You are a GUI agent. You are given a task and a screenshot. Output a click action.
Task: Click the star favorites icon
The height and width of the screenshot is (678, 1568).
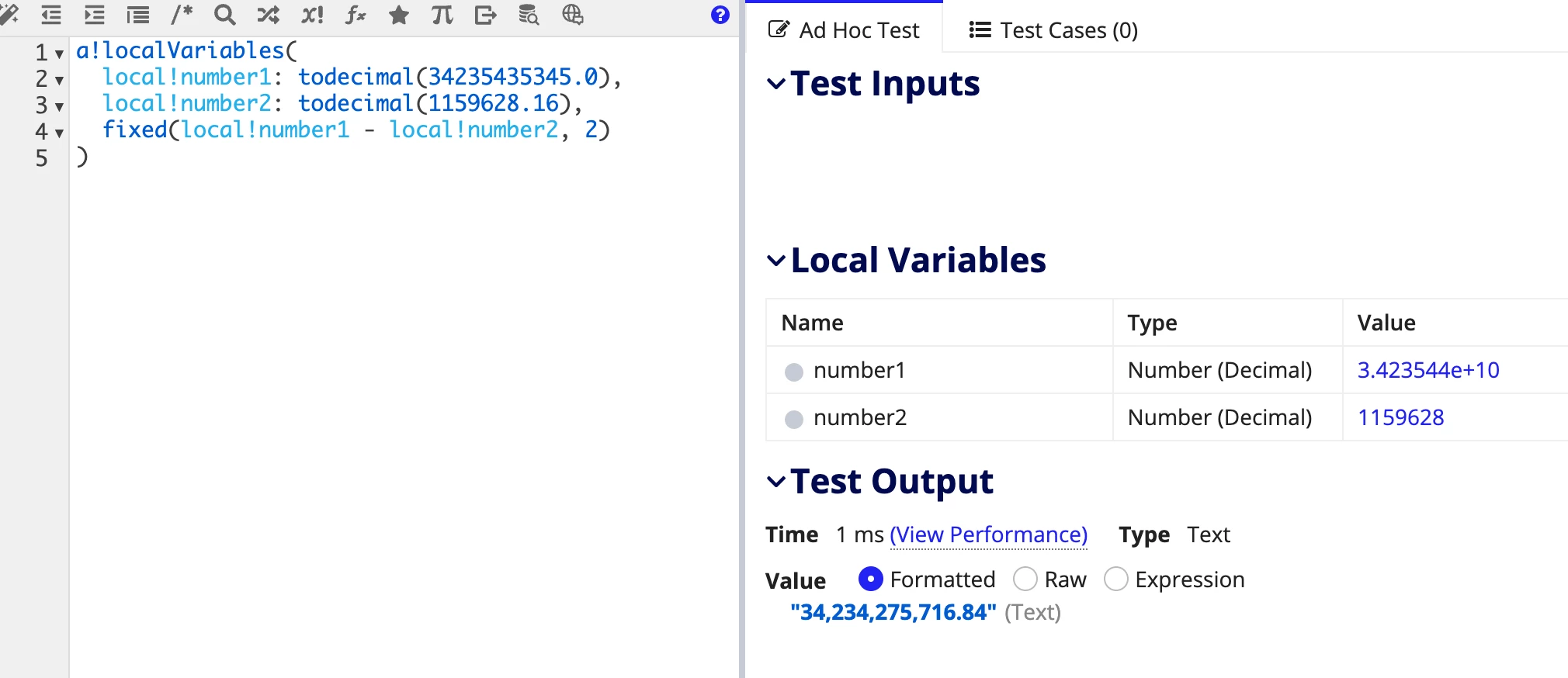pyautogui.click(x=399, y=15)
